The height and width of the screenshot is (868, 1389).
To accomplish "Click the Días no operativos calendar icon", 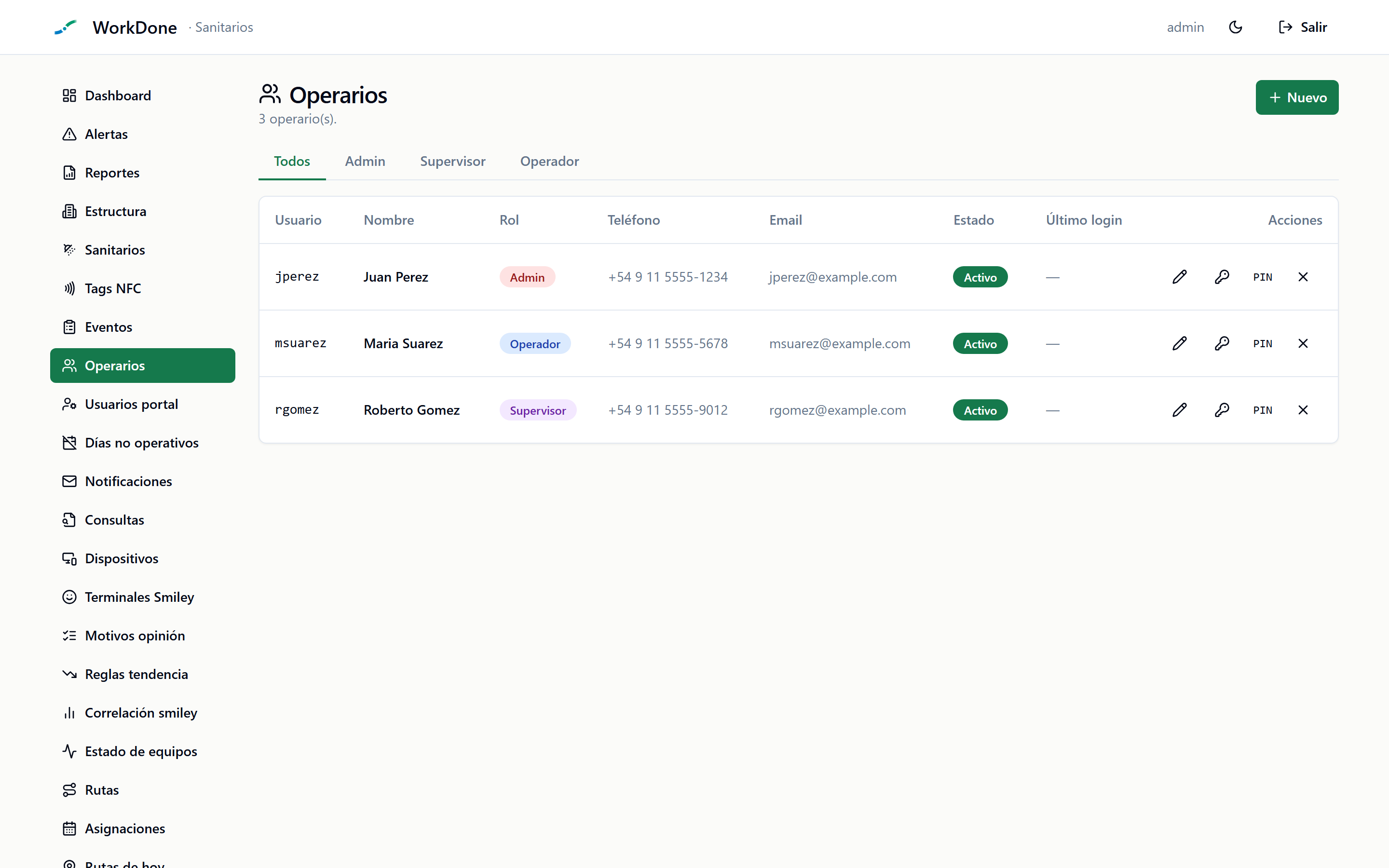I will click(x=69, y=443).
